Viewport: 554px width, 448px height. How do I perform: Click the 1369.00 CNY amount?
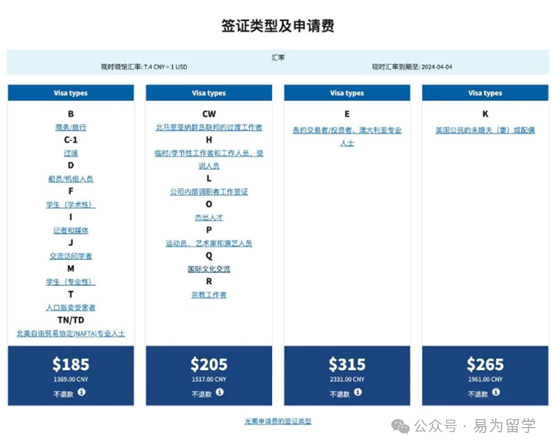coord(71,379)
